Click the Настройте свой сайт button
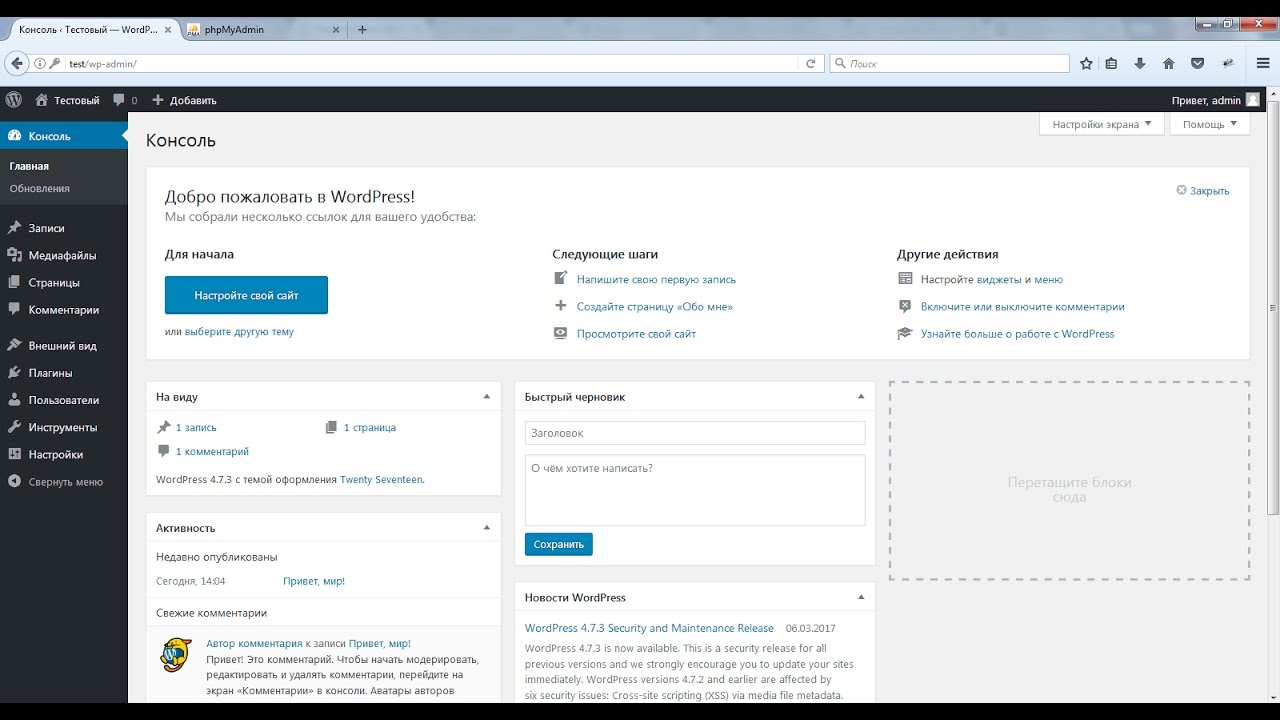Viewport: 1280px width, 720px height. (x=246, y=295)
